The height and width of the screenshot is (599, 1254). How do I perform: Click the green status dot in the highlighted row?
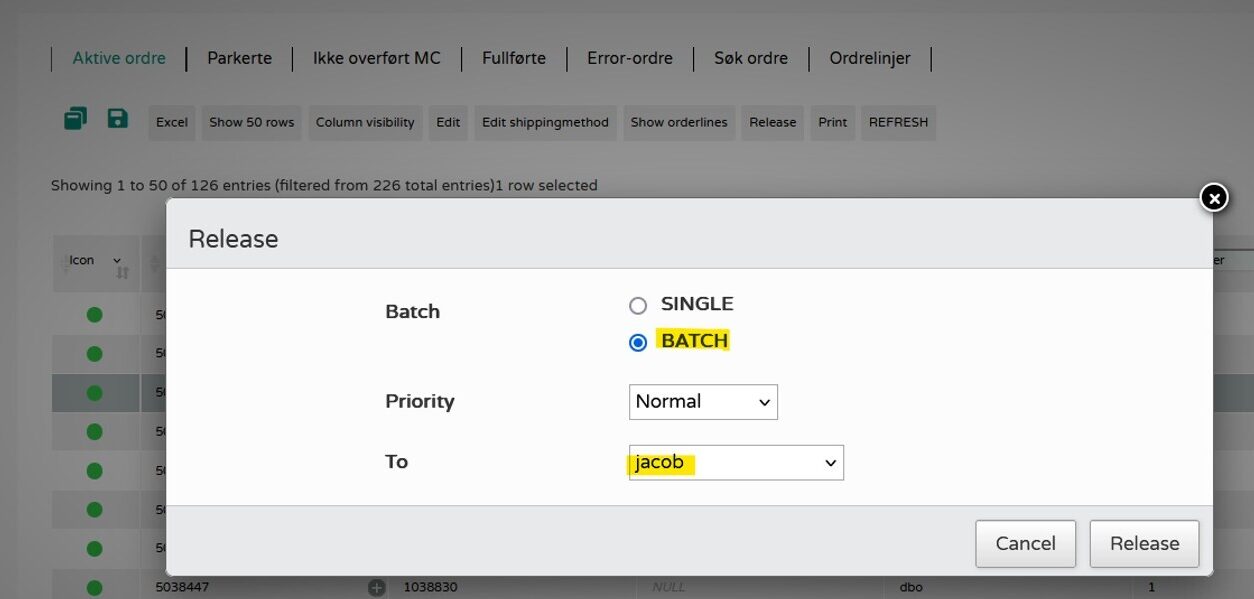tap(95, 393)
